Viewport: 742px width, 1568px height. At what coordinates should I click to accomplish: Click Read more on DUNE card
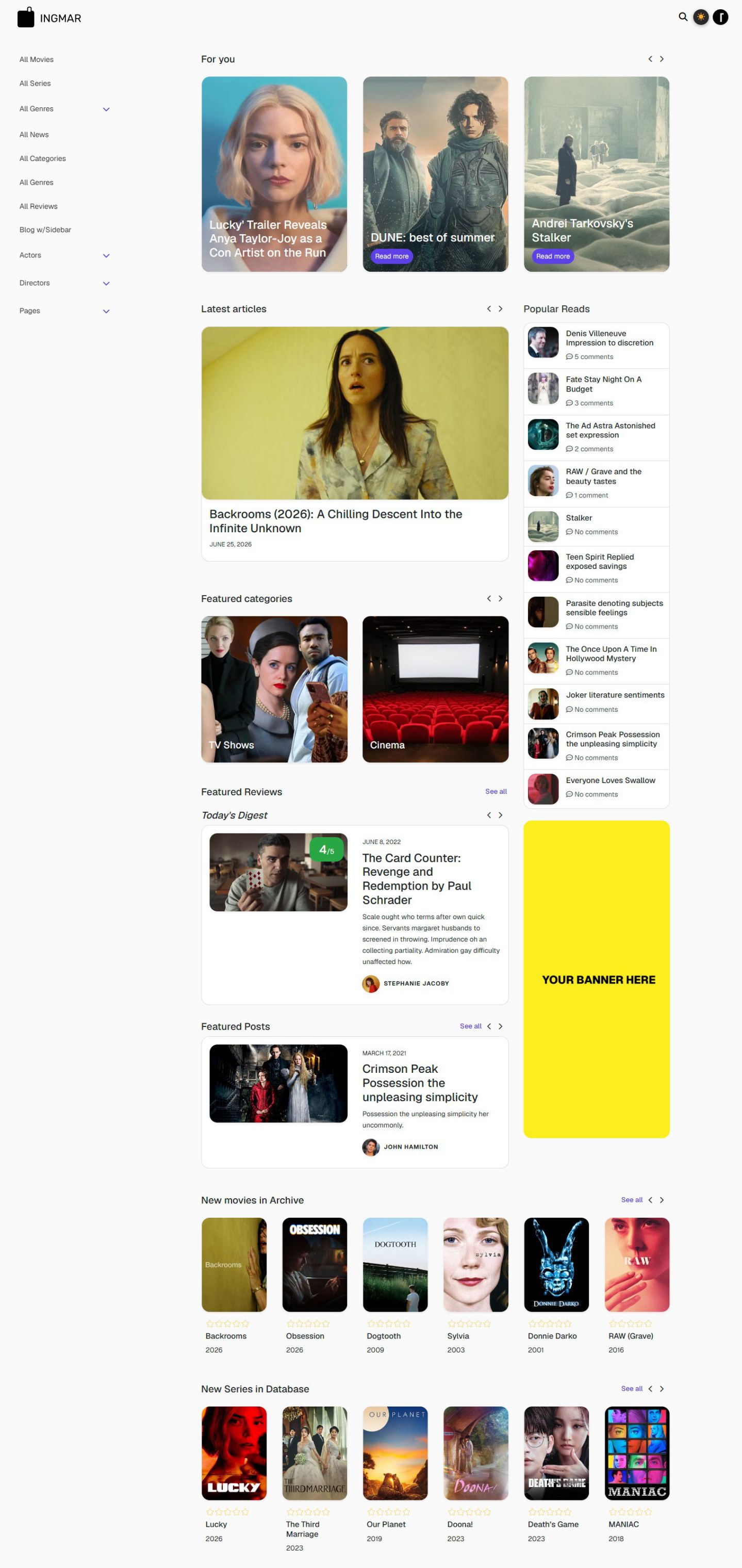[391, 256]
